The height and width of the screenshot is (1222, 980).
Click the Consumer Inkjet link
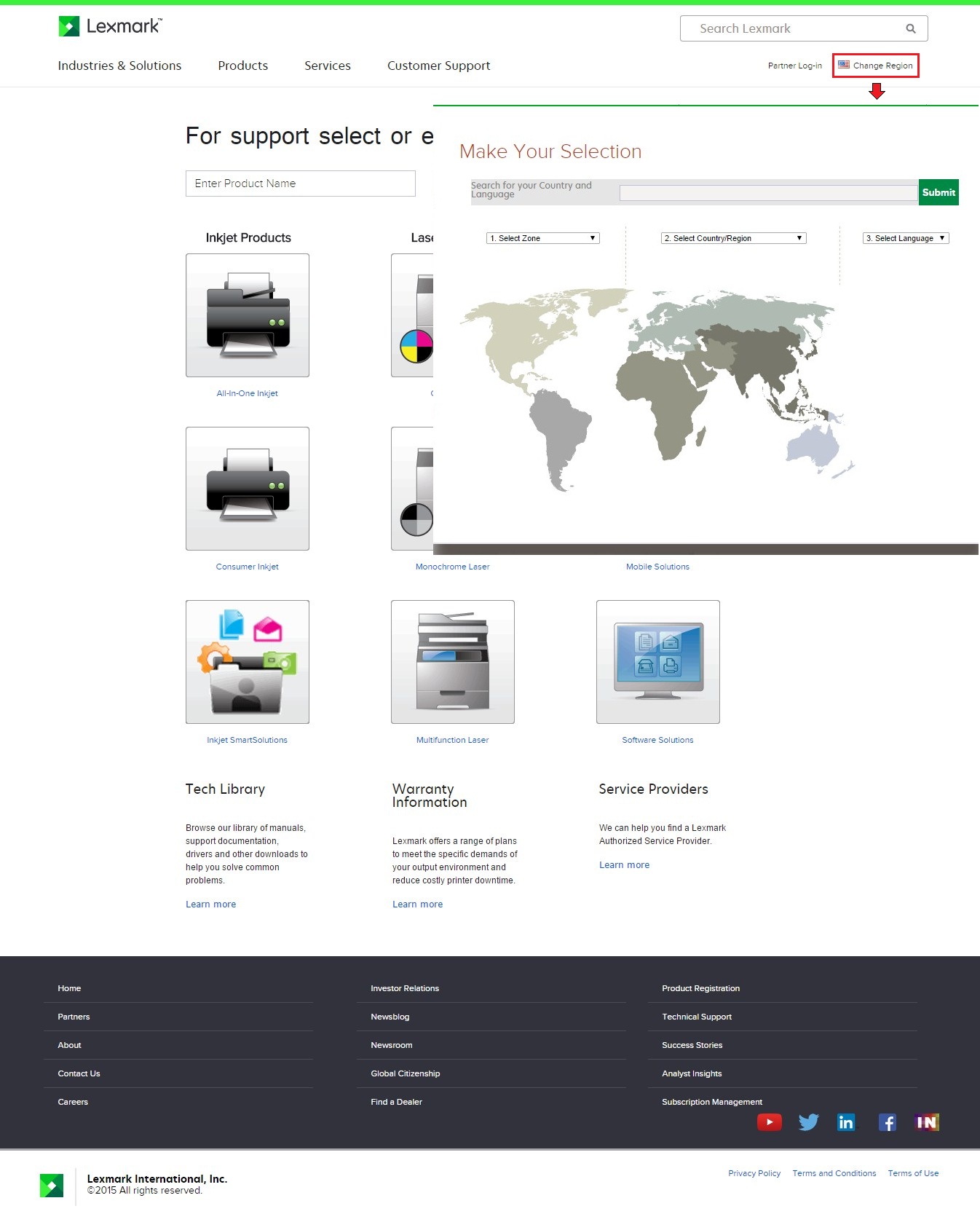248,567
